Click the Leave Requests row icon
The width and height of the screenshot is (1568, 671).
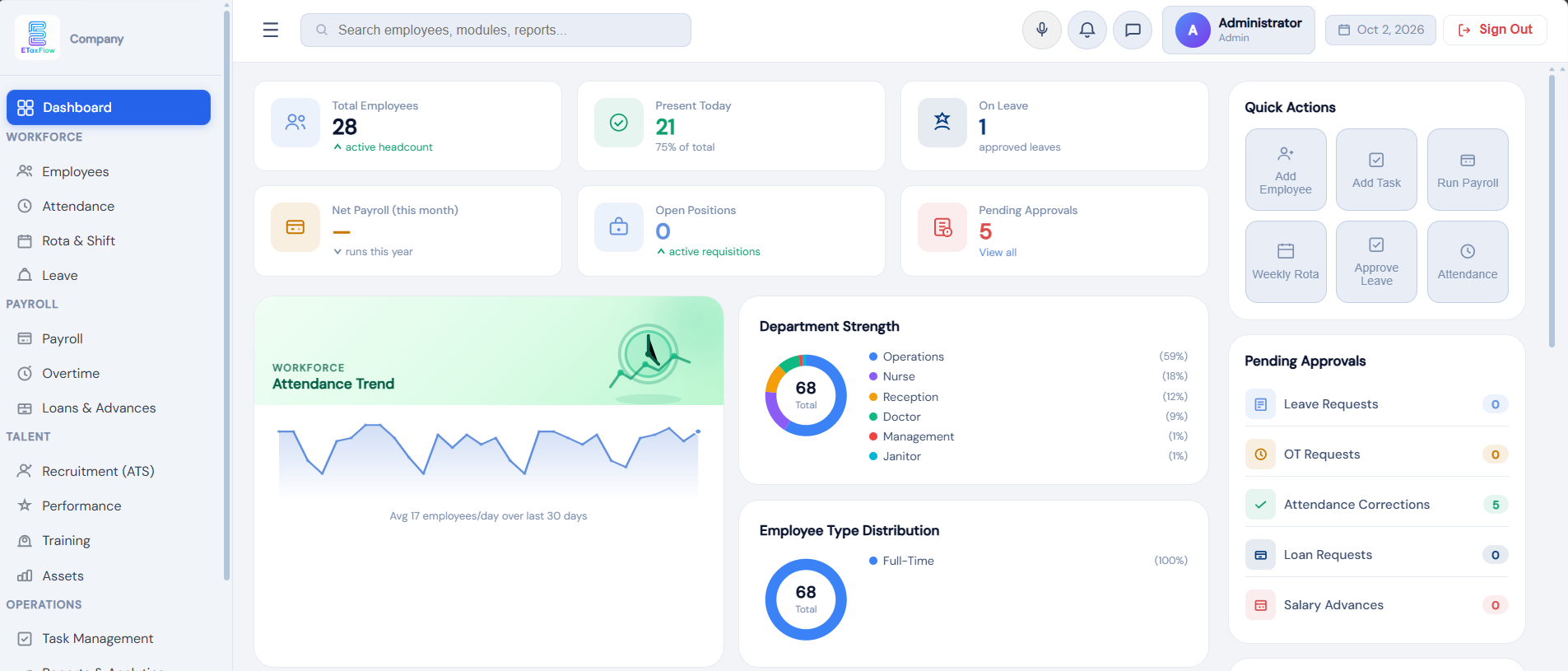(x=1260, y=404)
